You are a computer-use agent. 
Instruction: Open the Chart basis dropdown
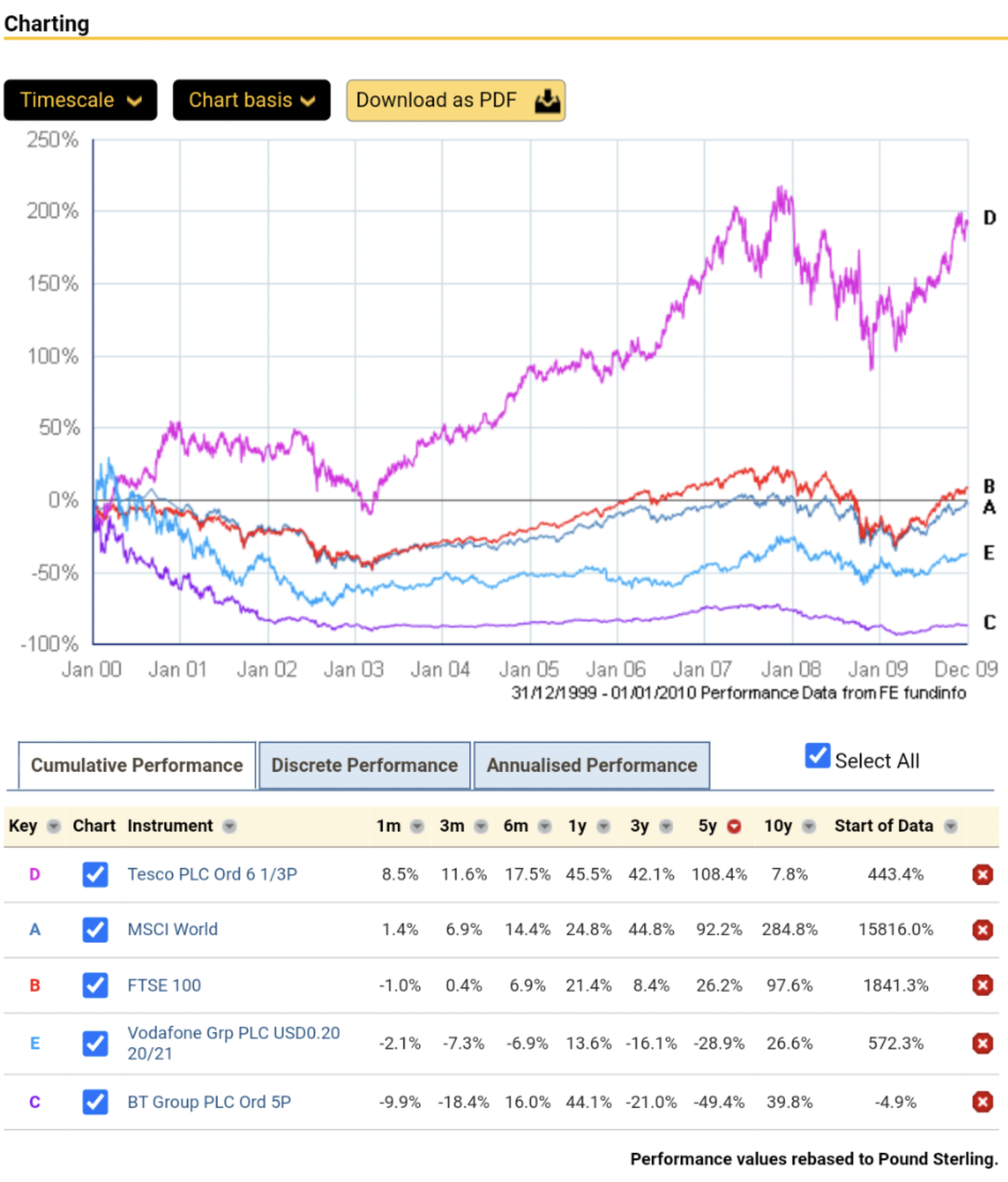coord(252,100)
